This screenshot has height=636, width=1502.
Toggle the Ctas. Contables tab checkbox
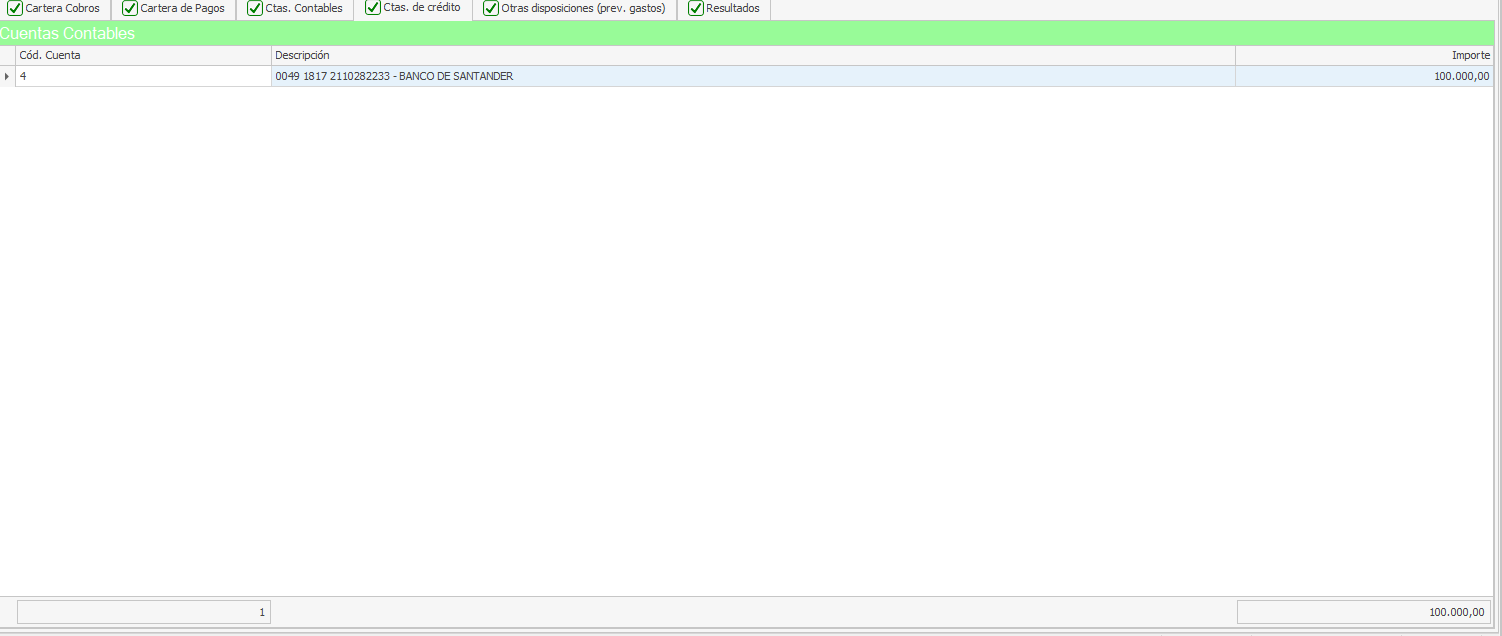(x=255, y=8)
